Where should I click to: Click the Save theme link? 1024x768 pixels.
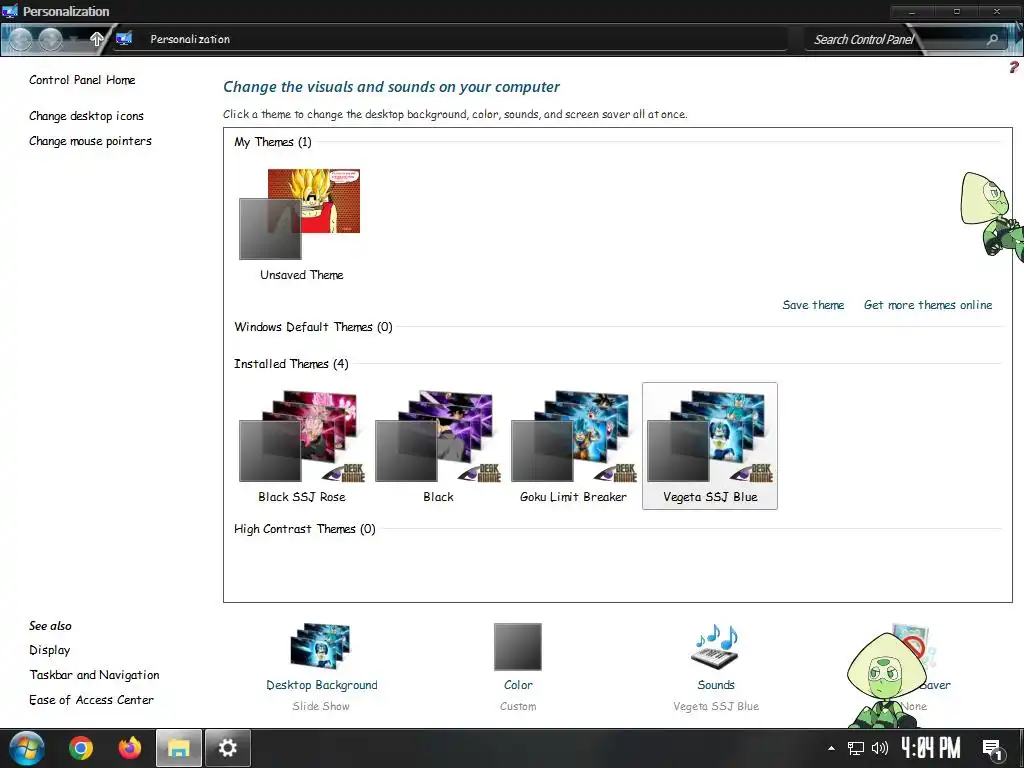(x=813, y=305)
